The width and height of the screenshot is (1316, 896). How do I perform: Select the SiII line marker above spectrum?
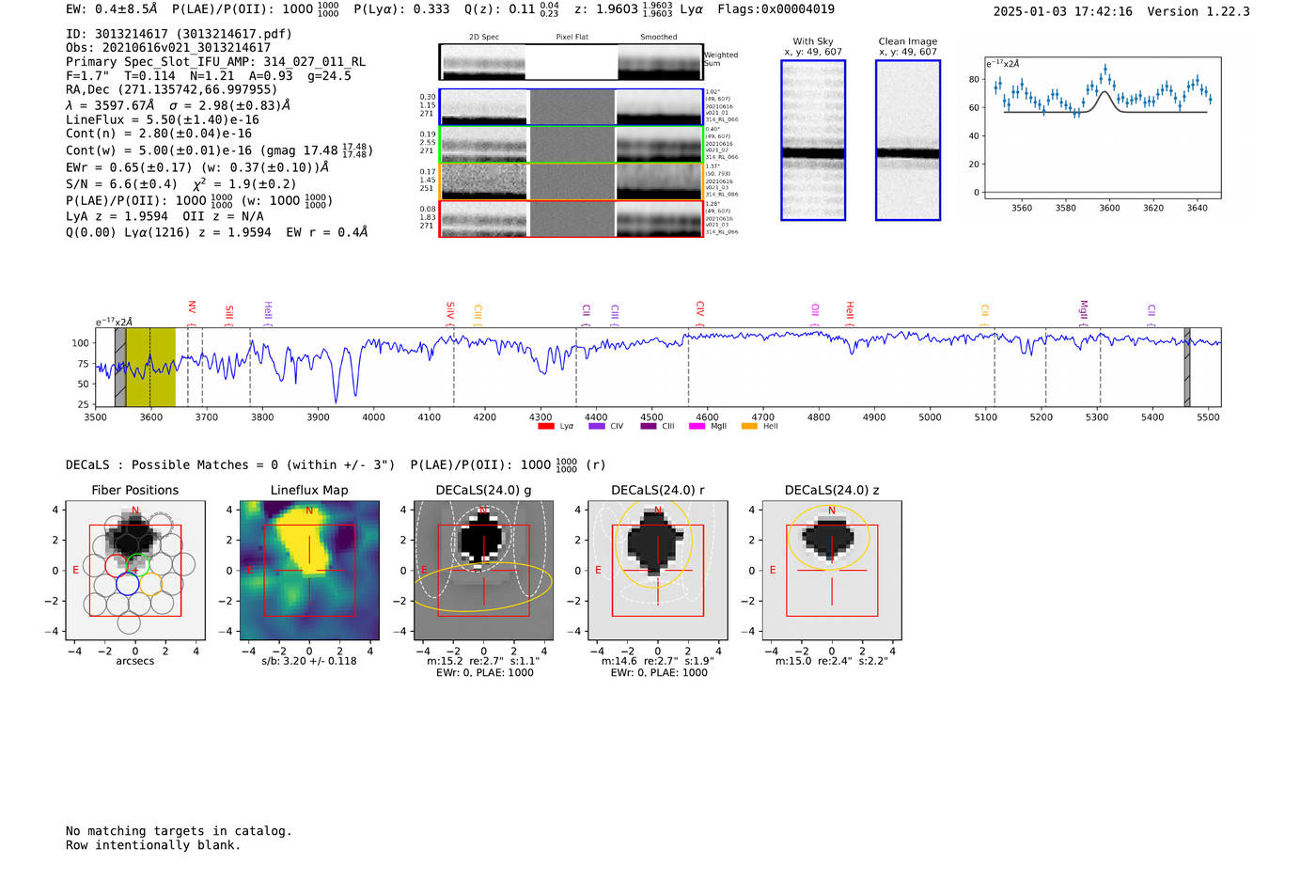(x=228, y=313)
